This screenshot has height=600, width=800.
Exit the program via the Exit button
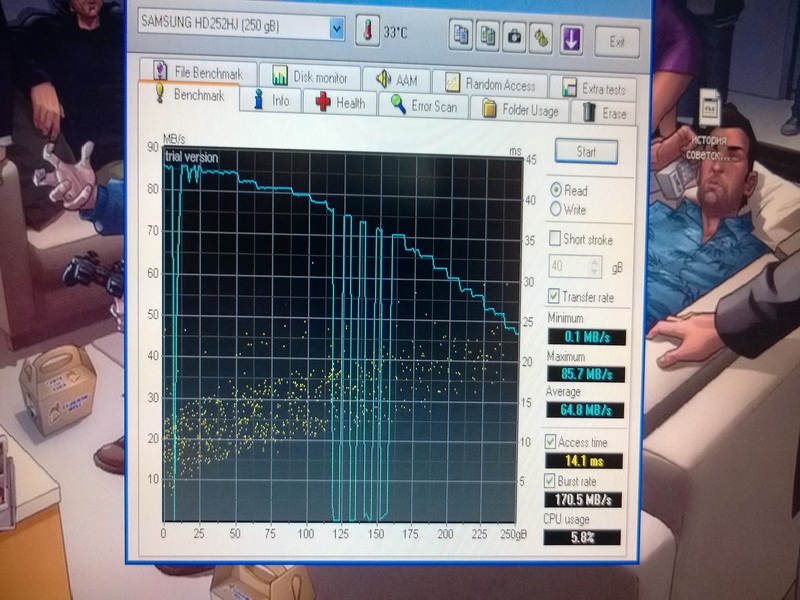[x=617, y=41]
